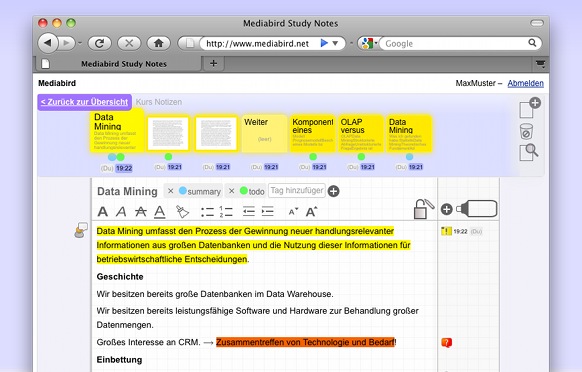This screenshot has width=582, height=372.
Task: Click the summary tag label
Action: 204,192
